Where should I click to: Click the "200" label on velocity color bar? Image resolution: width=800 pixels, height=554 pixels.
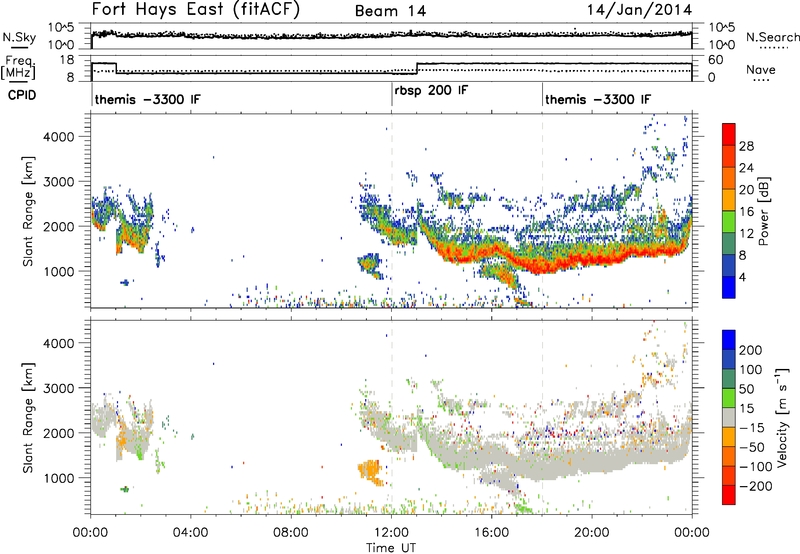click(751, 350)
